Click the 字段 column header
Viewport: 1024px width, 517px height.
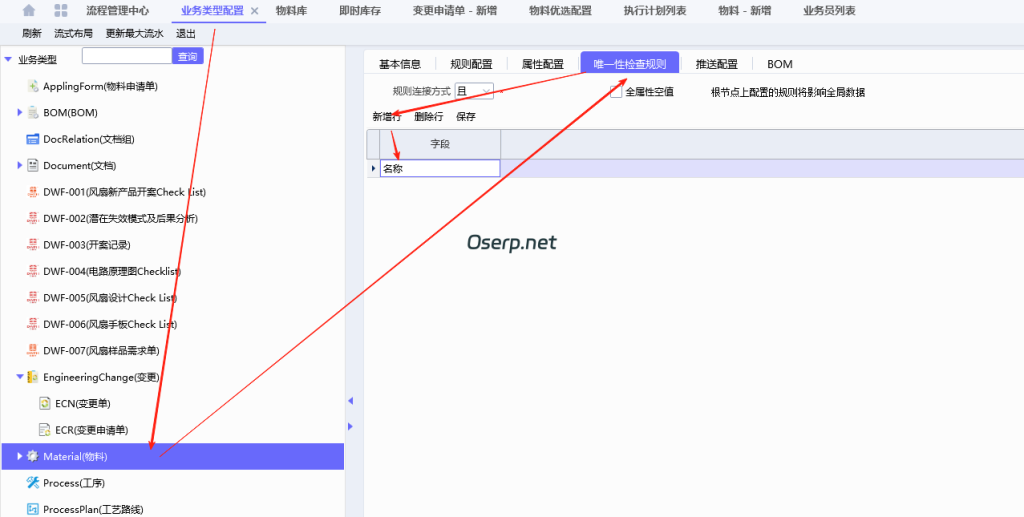(x=440, y=144)
